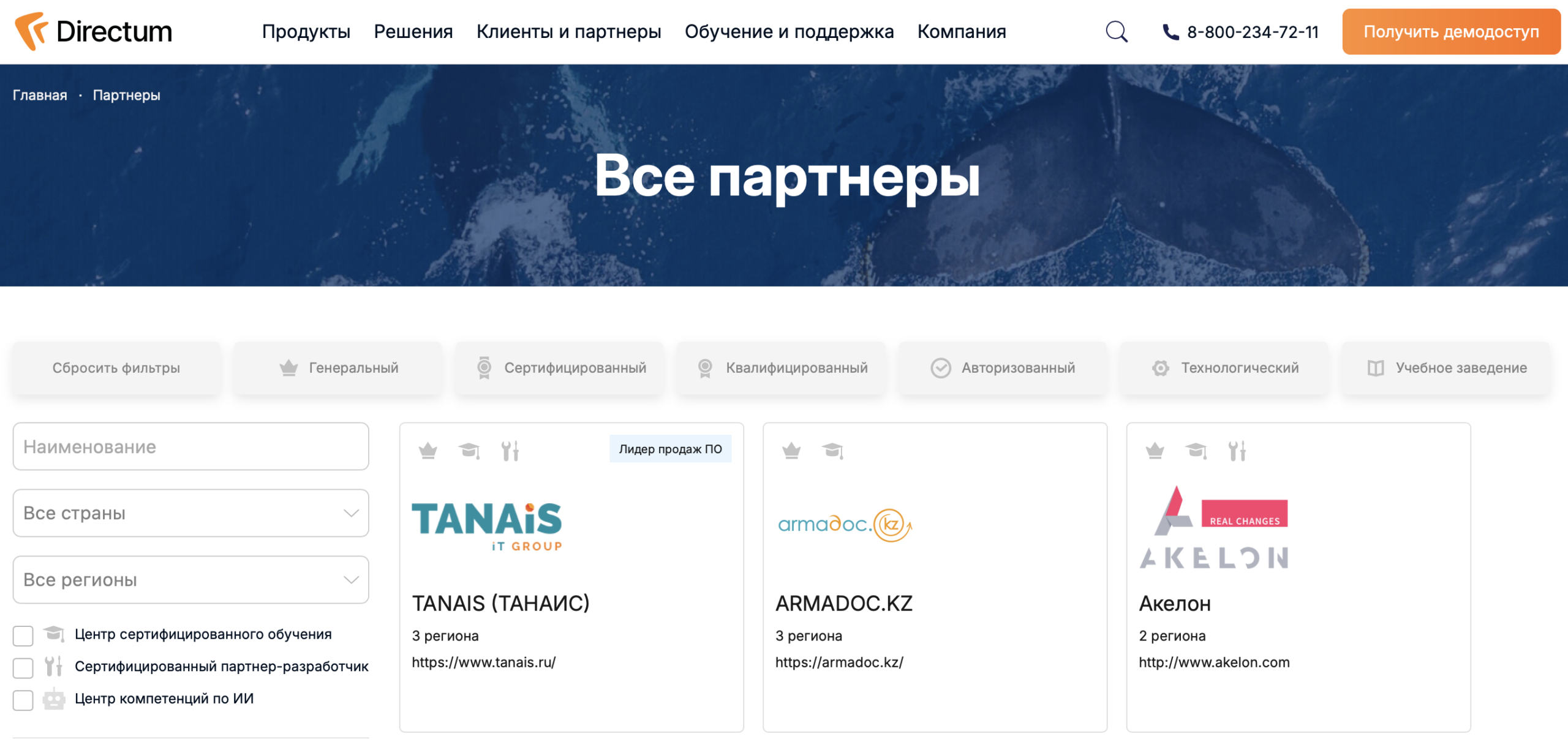Screen dimensions: 1568x750
Task: Open the Akelon Real Changes logo
Action: pyautogui.click(x=1214, y=527)
